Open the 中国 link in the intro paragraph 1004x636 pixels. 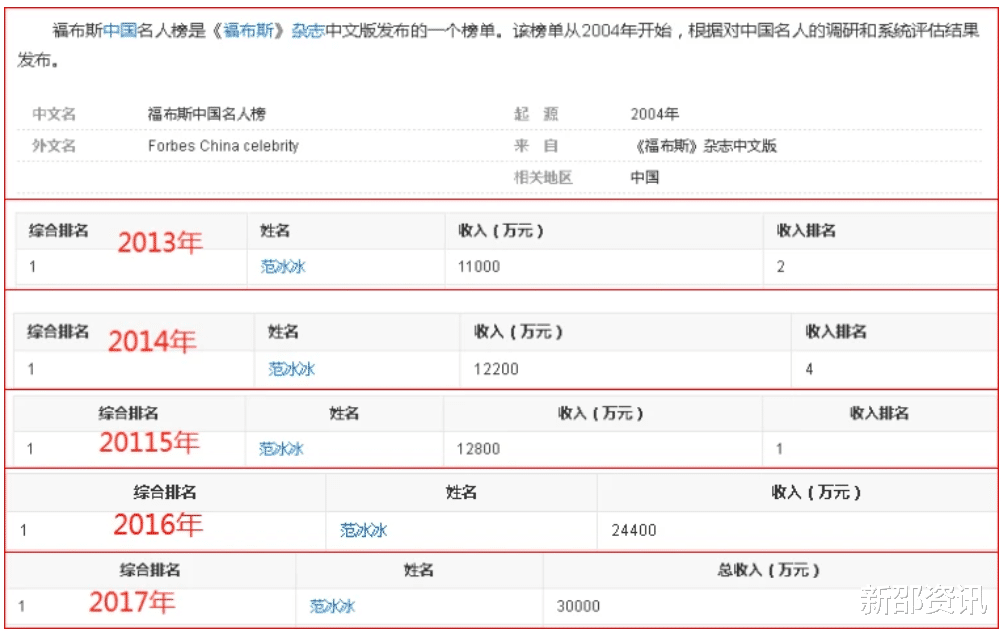point(120,31)
